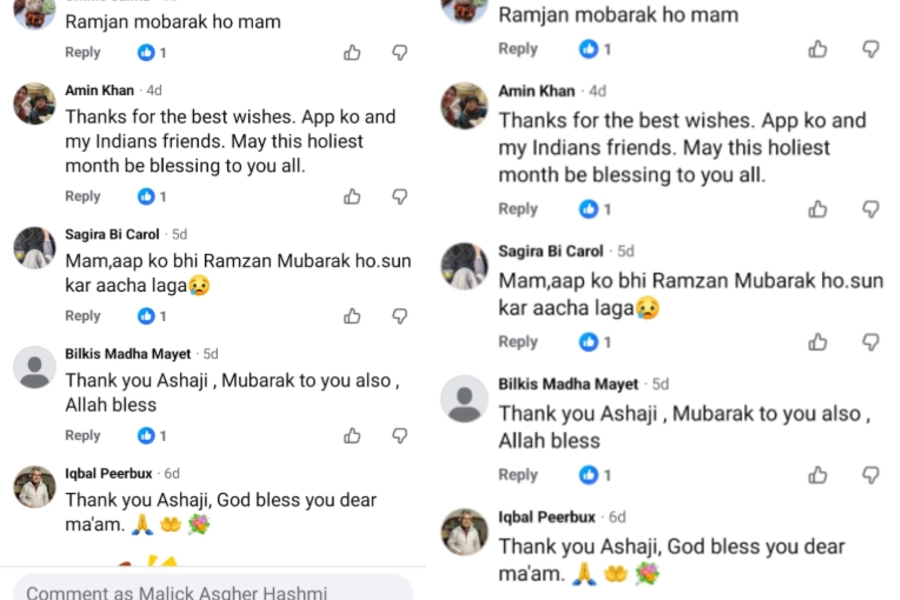View Iqbal Peerbux's profile picture in left panel
This screenshot has width=900, height=600.
tap(35, 487)
